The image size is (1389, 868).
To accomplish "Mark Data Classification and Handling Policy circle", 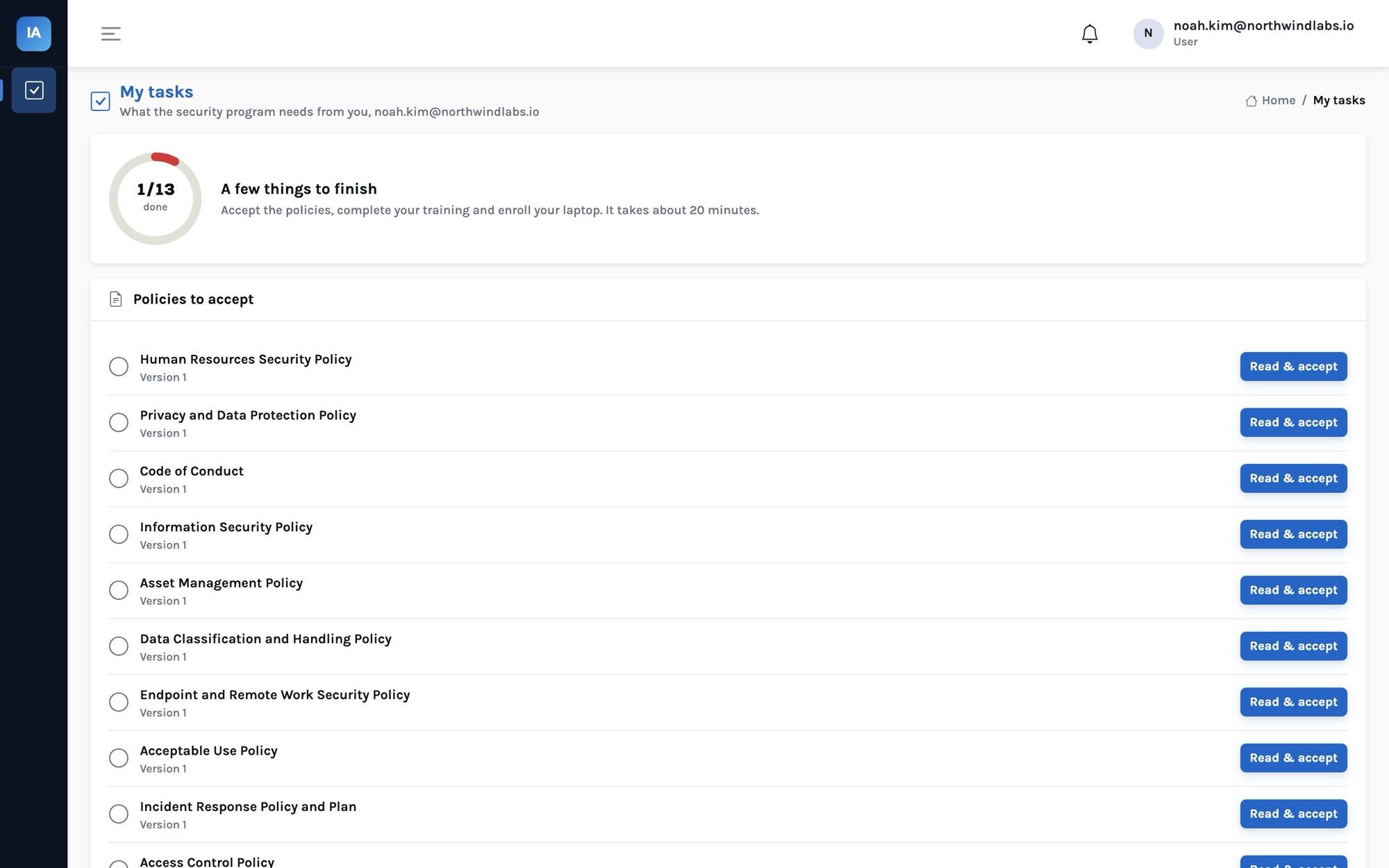I will 119,646.
